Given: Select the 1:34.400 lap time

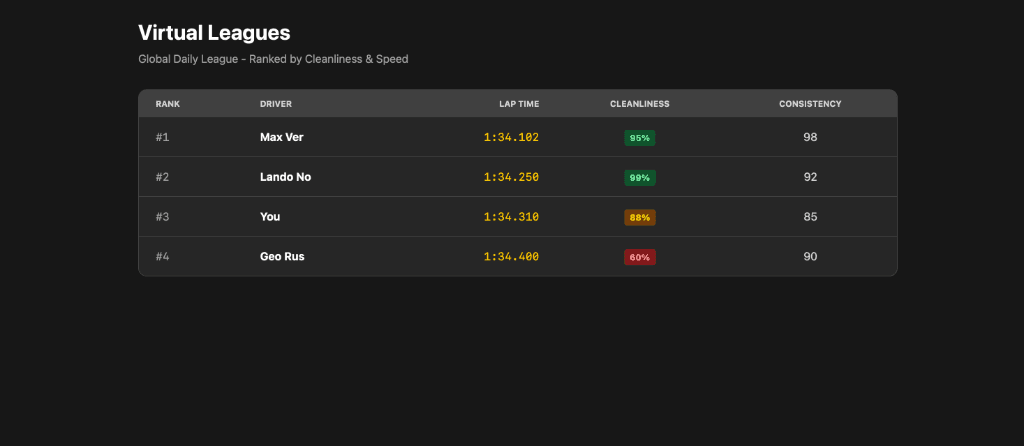Looking at the screenshot, I should [x=511, y=257].
